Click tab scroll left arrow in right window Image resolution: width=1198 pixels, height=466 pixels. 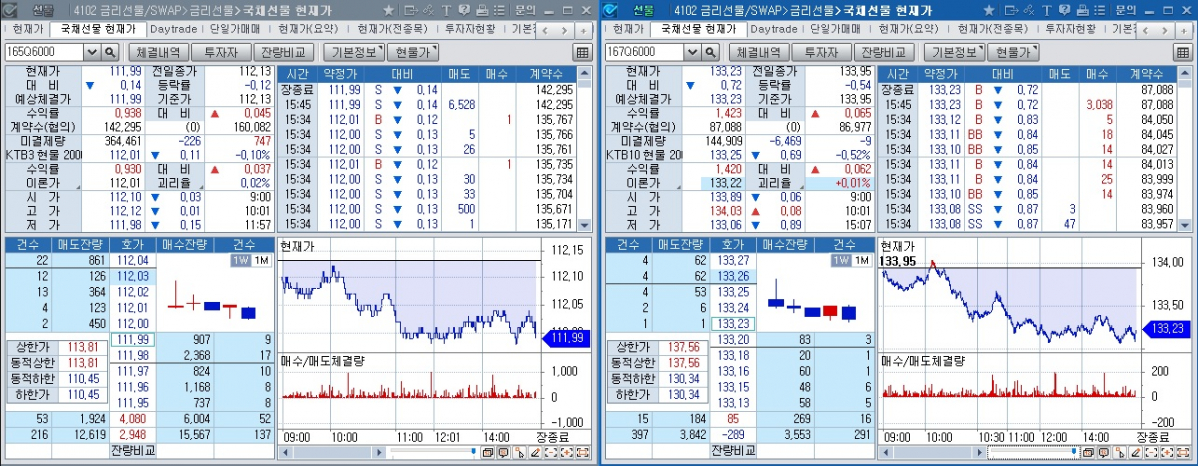pos(1148,31)
